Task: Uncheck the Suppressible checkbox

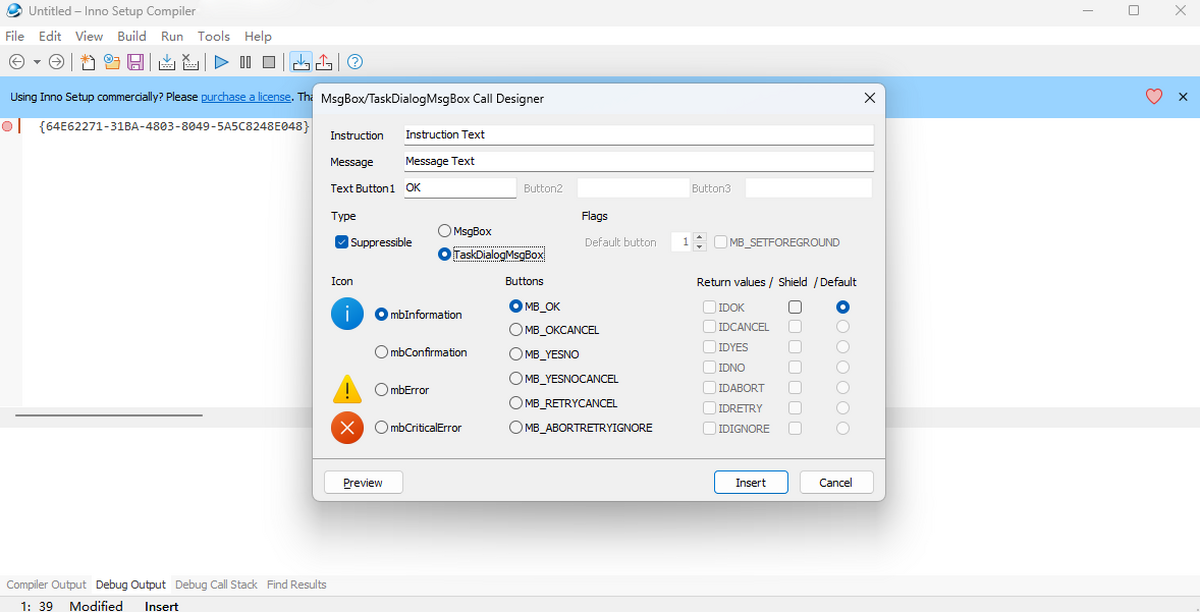Action: coord(342,242)
